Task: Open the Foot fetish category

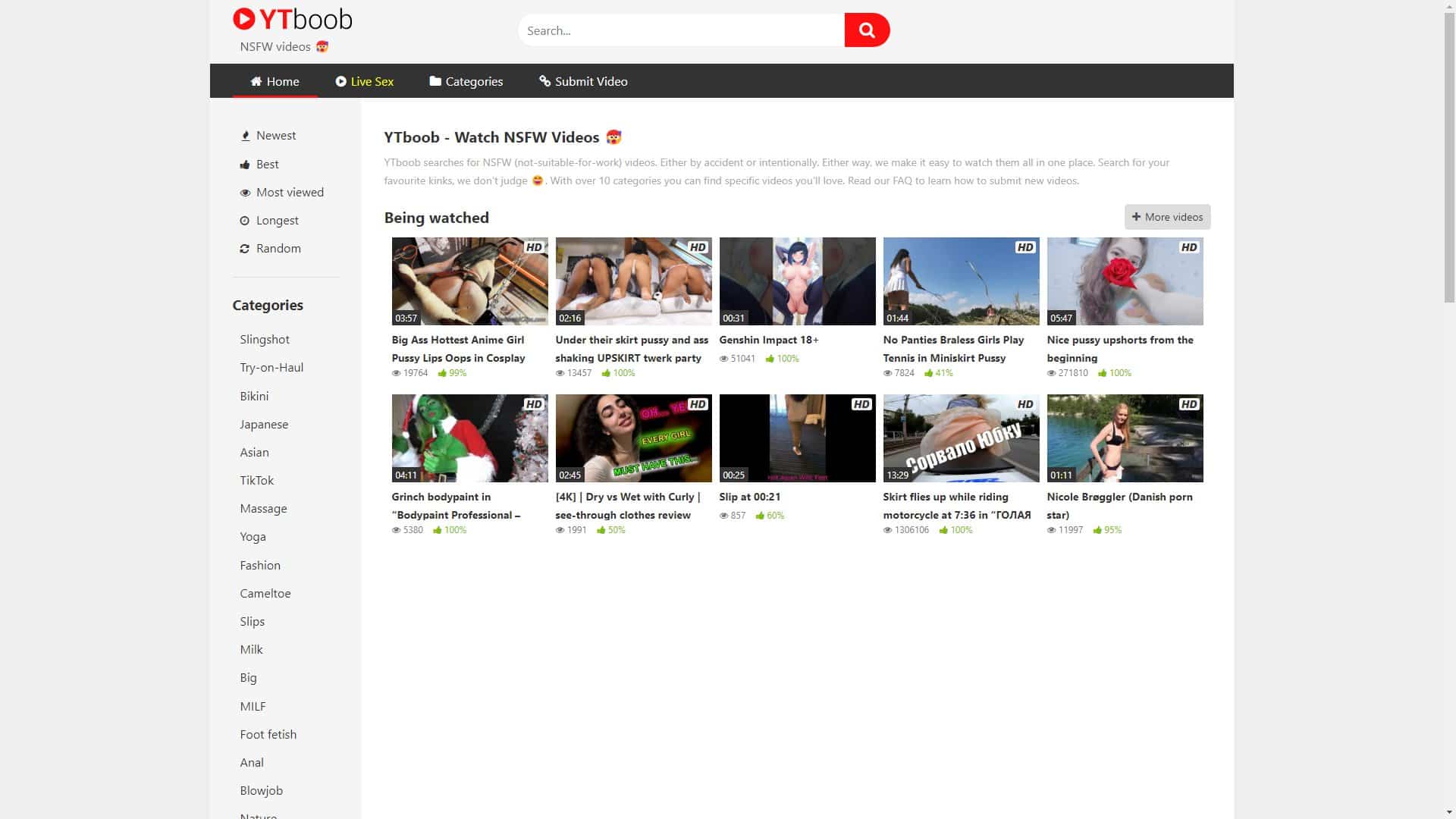Action: pos(268,734)
